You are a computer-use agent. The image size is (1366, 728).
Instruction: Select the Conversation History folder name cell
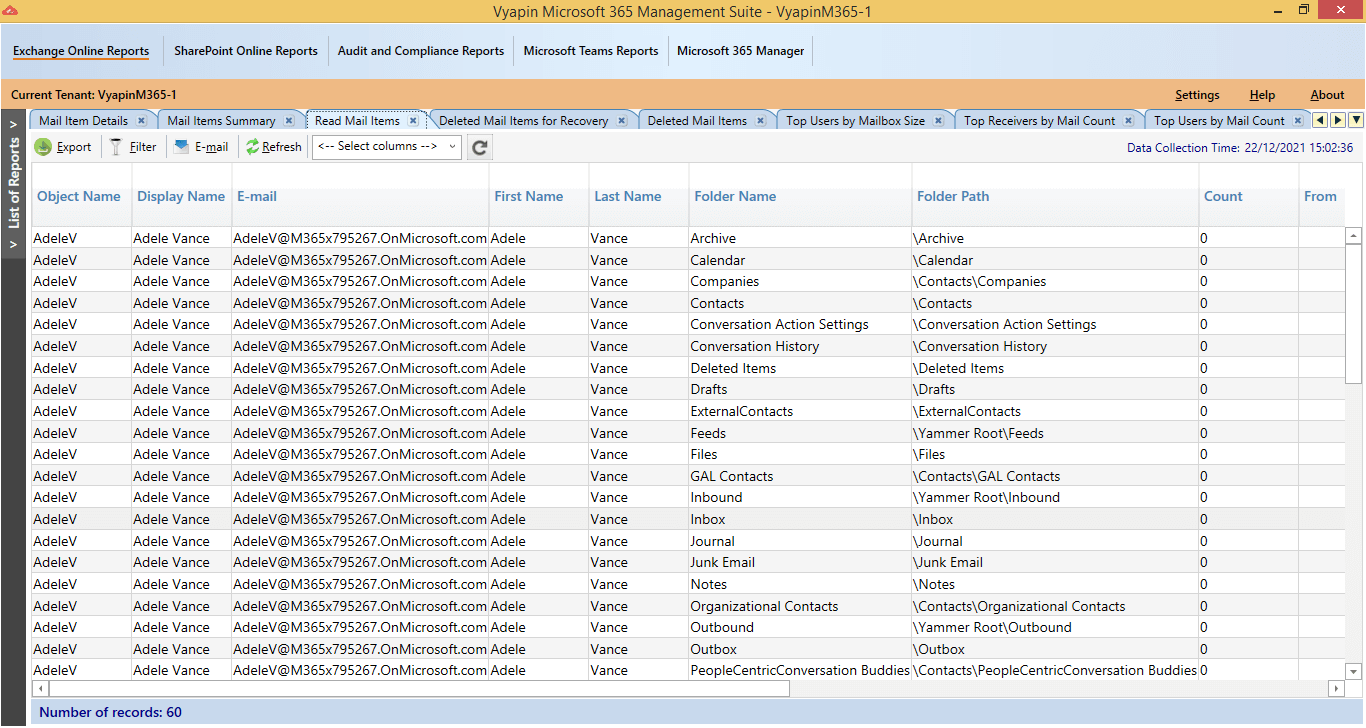pos(800,346)
